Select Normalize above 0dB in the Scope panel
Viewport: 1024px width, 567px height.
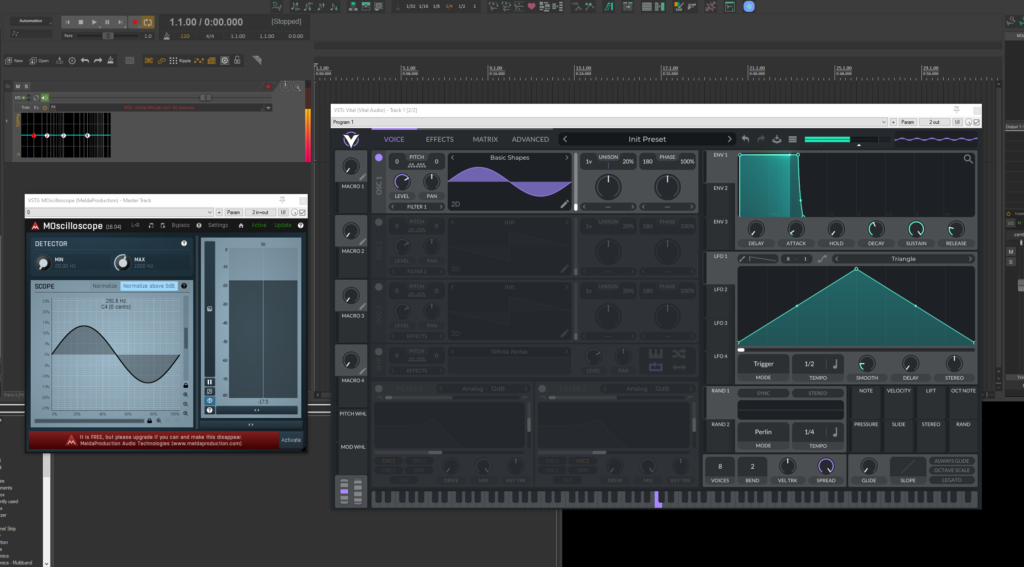click(x=149, y=286)
